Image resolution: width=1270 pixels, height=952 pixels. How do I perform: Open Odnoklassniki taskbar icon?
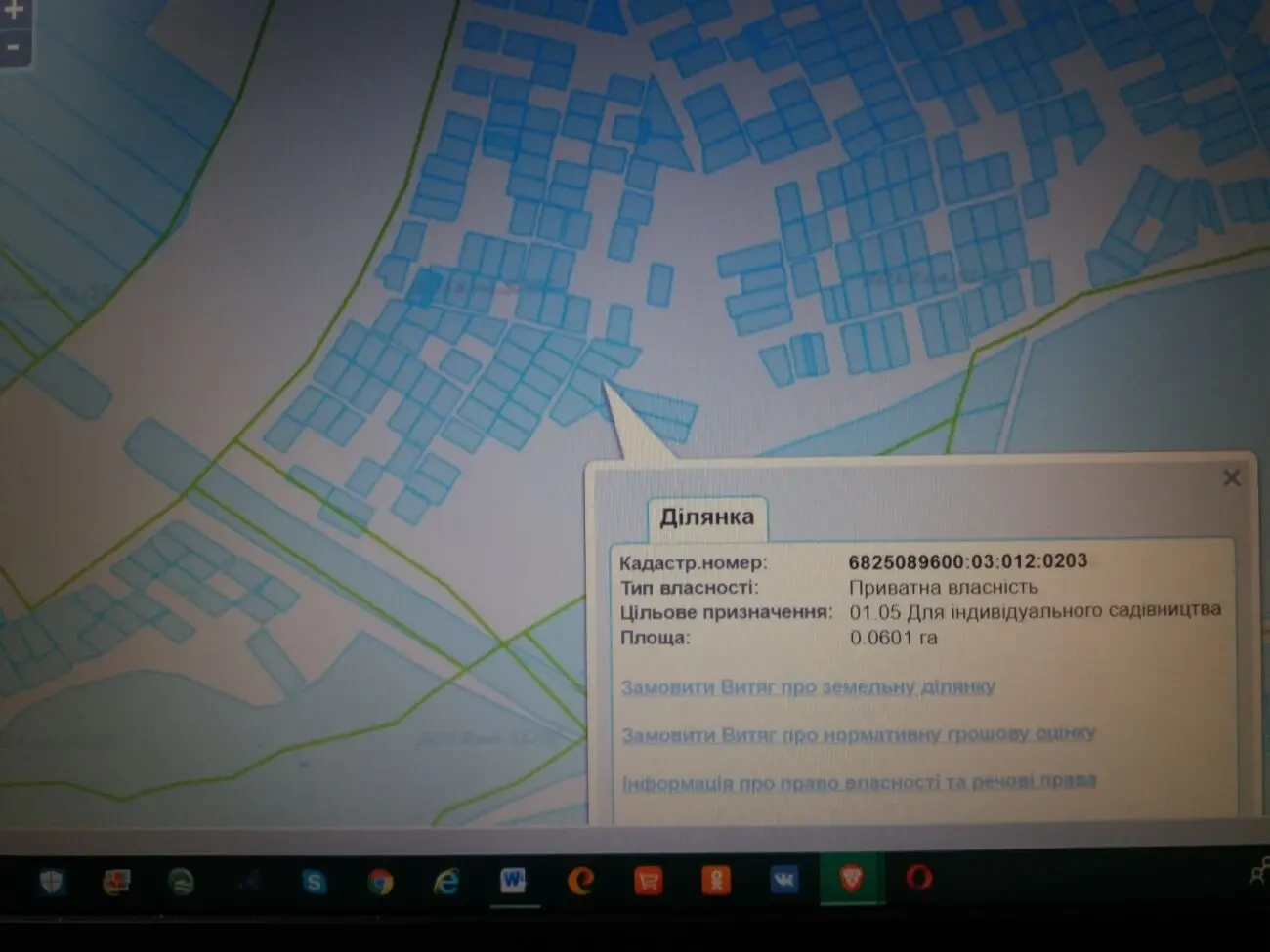(716, 881)
